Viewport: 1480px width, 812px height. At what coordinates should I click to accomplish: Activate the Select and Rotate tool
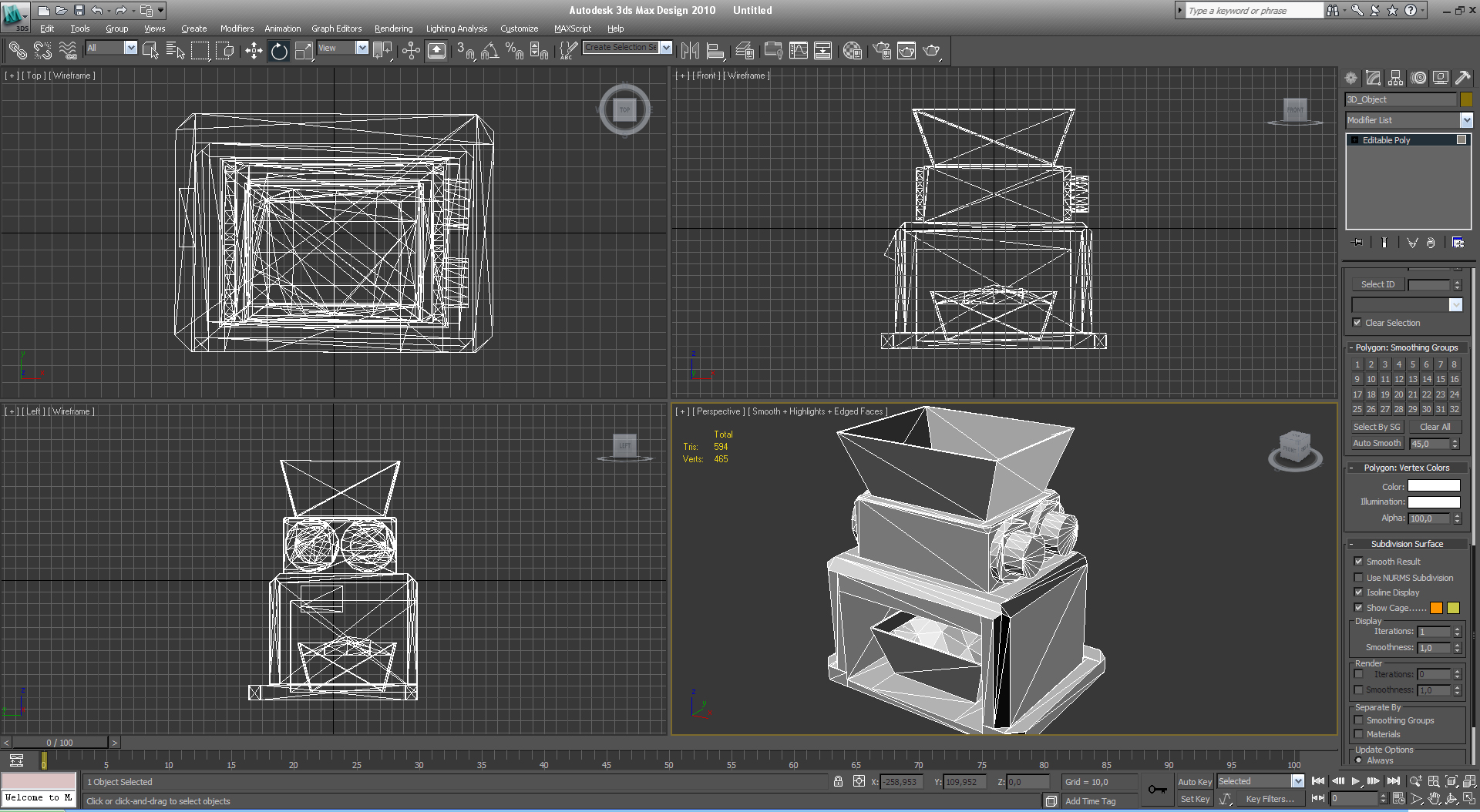pyautogui.click(x=279, y=51)
